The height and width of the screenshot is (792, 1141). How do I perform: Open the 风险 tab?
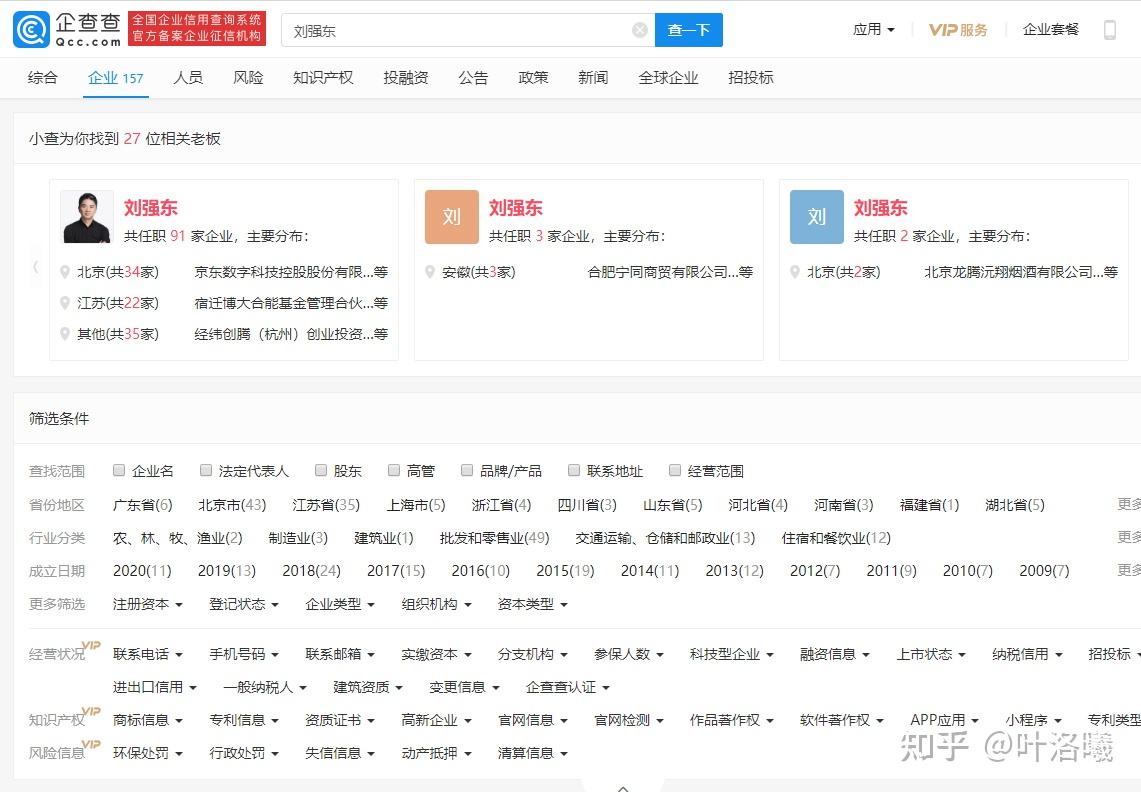coord(248,78)
